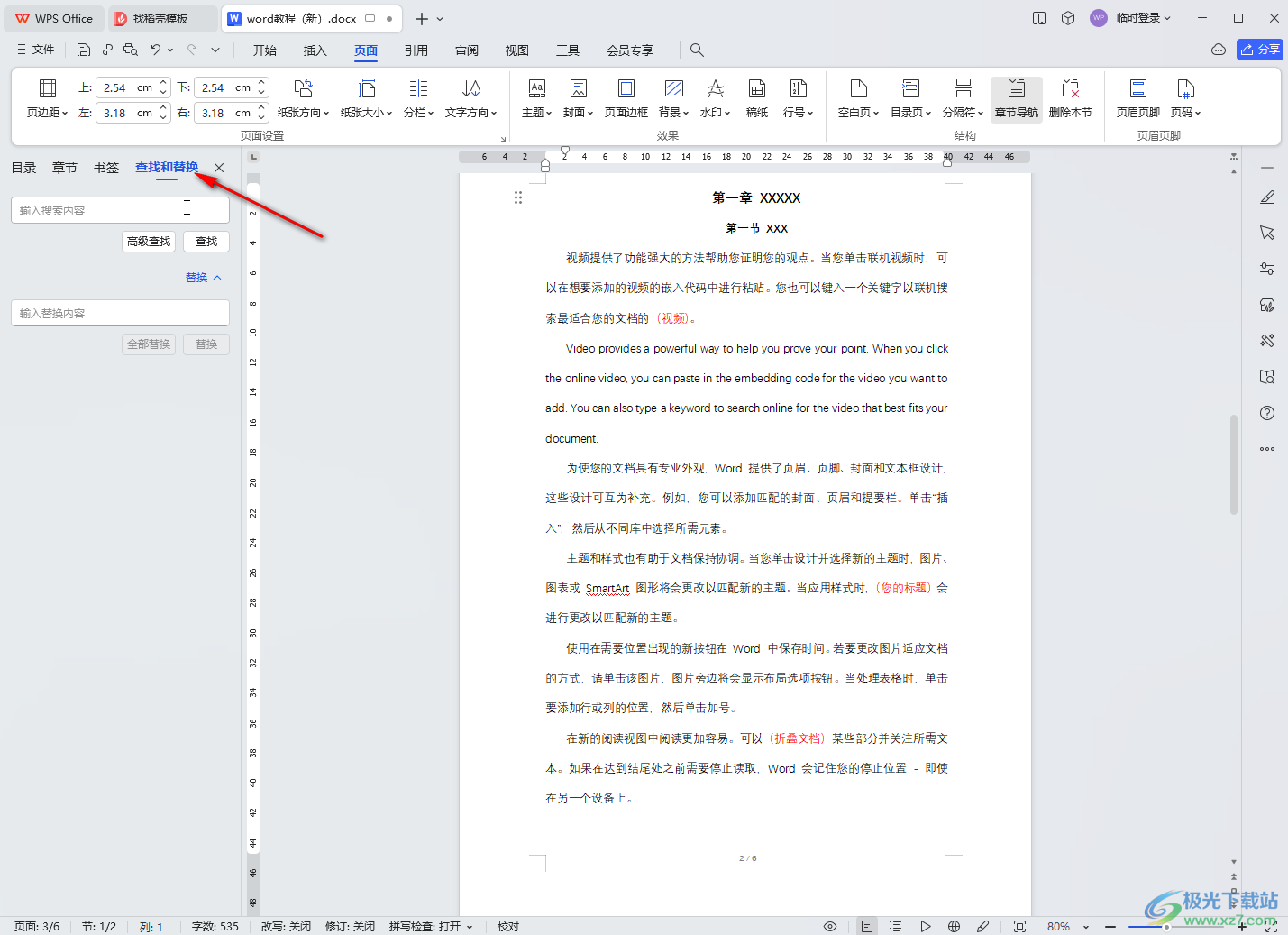Switch to the Insert ribbon tab
Screen dimensions: 1288x935
point(315,50)
